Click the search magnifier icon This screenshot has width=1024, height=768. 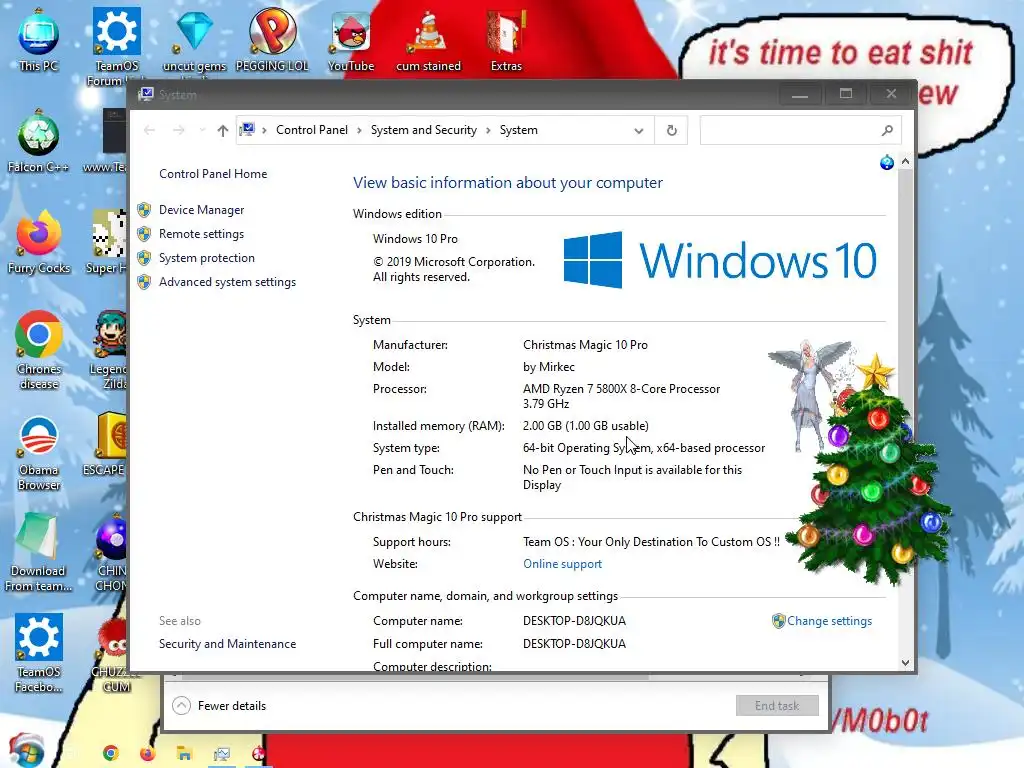click(x=887, y=131)
